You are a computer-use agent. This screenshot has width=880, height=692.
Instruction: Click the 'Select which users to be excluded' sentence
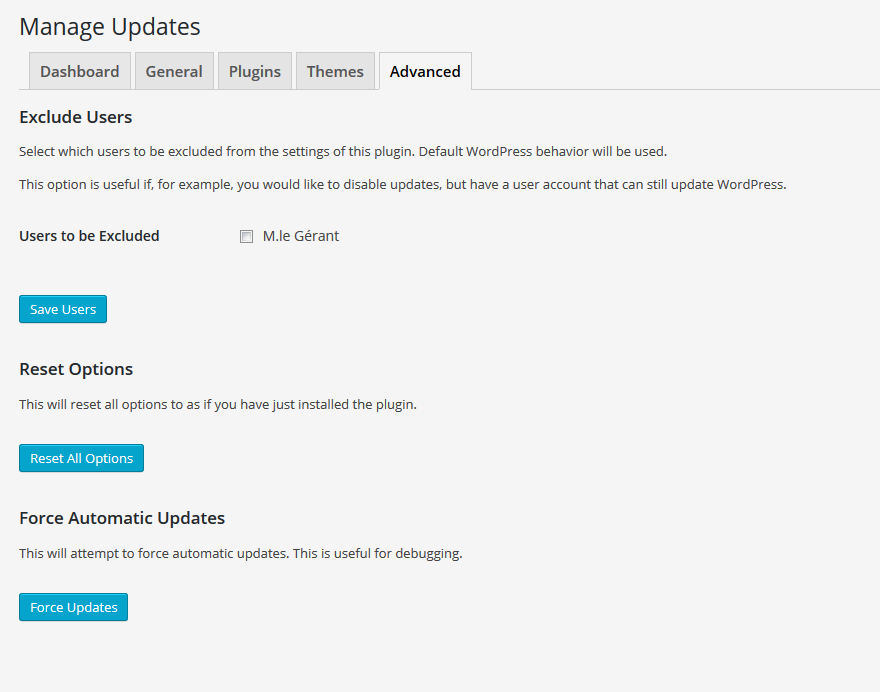tap(217, 152)
